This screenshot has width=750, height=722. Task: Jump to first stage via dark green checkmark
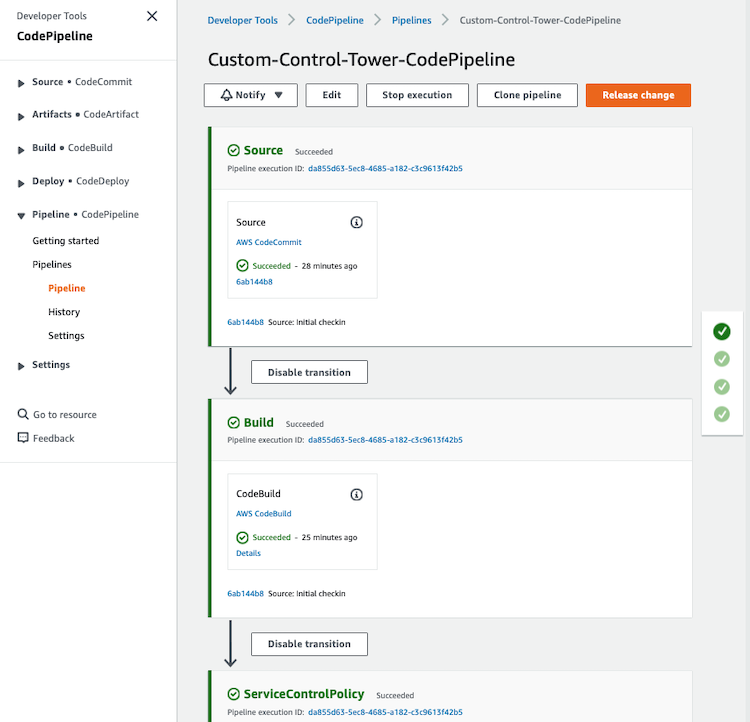pos(721,331)
